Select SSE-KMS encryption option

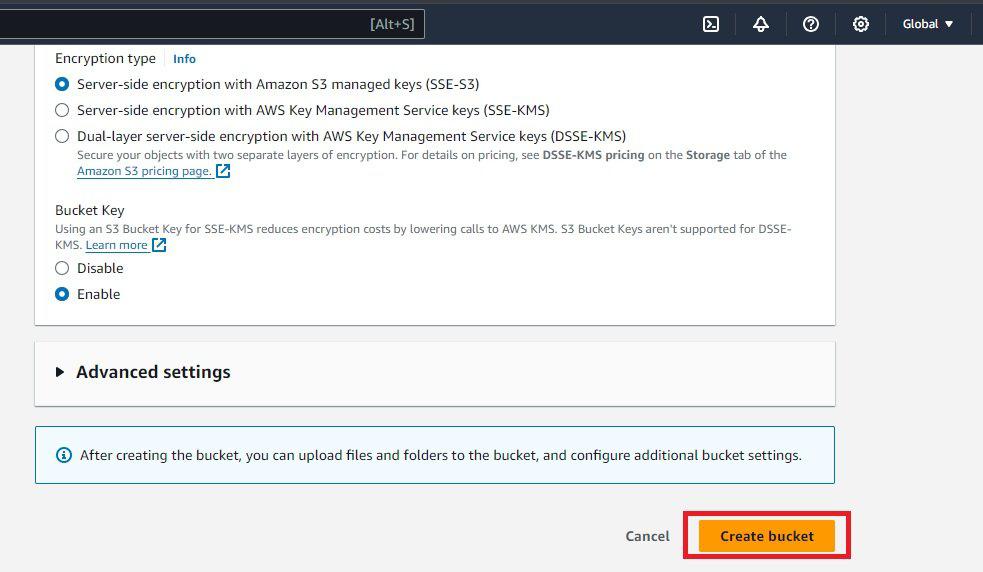tap(62, 110)
